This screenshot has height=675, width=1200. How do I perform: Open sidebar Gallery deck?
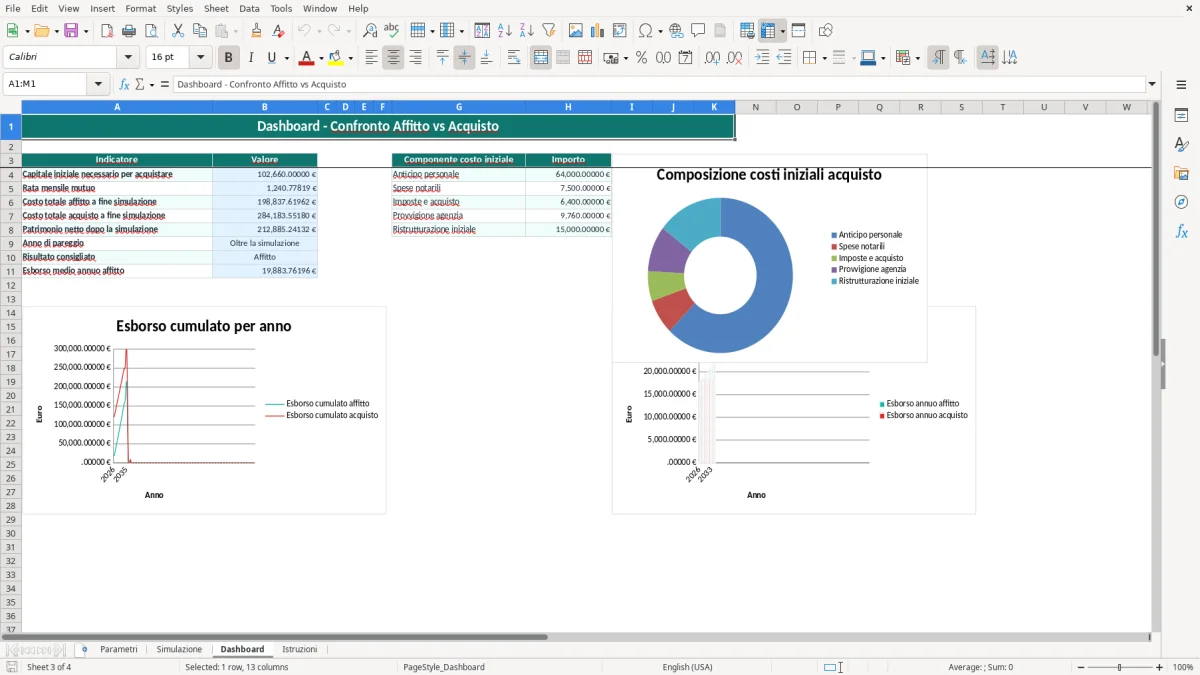[x=1181, y=173]
